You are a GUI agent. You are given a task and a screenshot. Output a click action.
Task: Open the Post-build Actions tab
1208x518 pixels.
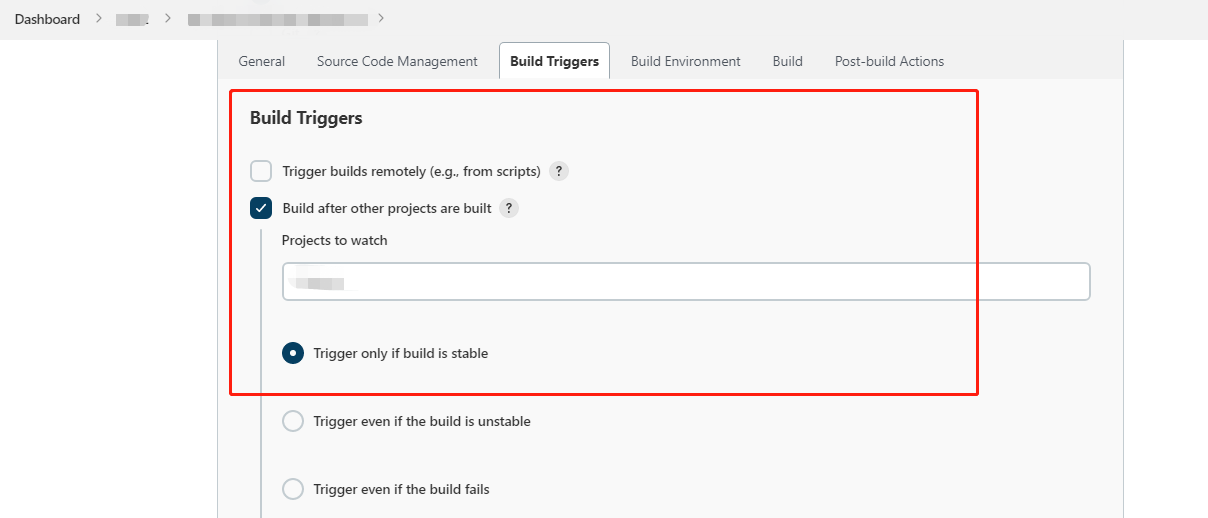[889, 61]
